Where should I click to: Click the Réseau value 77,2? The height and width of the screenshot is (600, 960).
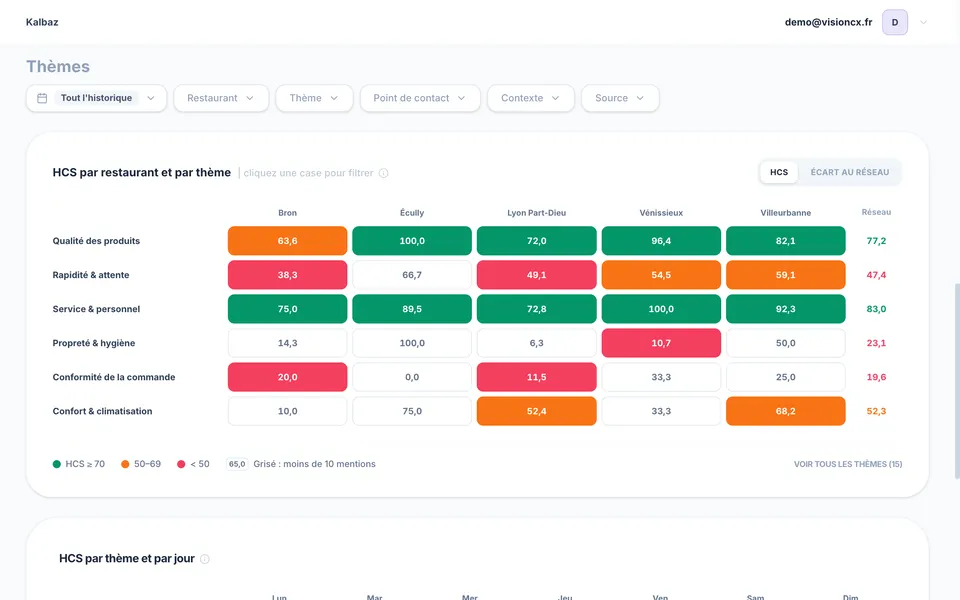876,241
